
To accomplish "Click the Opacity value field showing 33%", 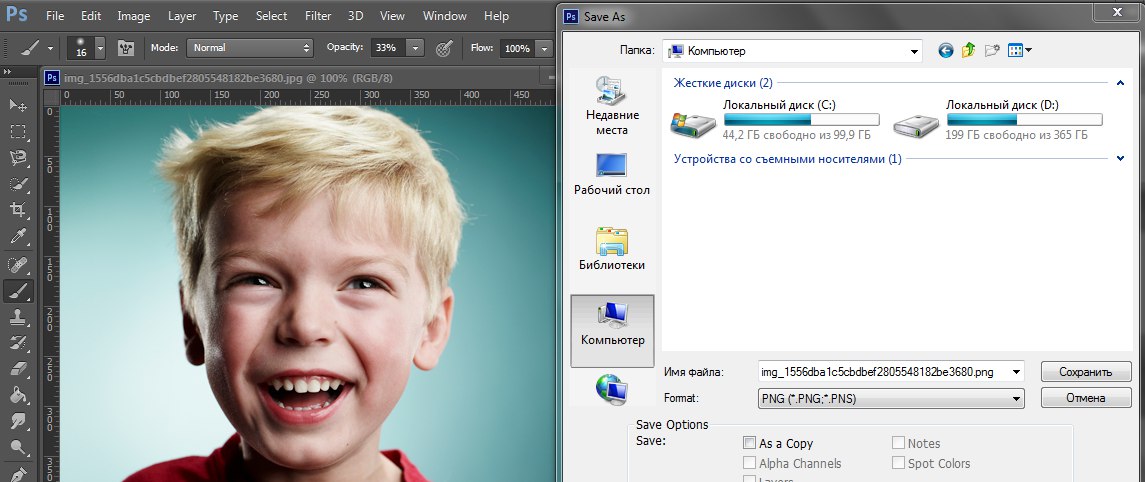I will click(x=388, y=47).
